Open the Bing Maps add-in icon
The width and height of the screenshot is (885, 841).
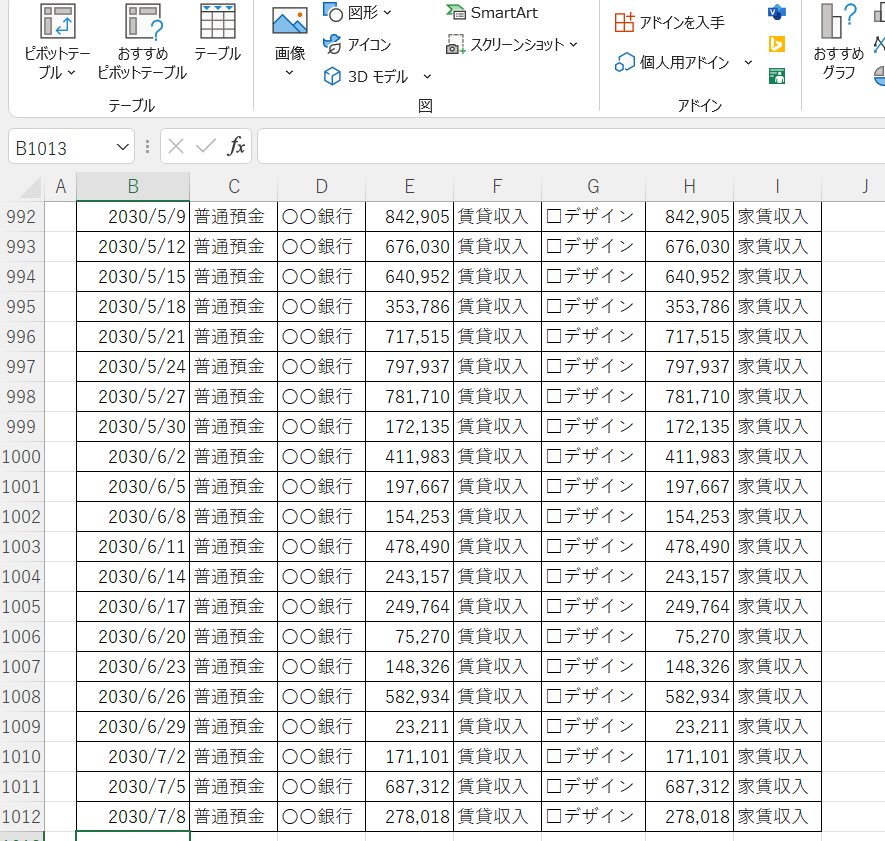pos(776,44)
